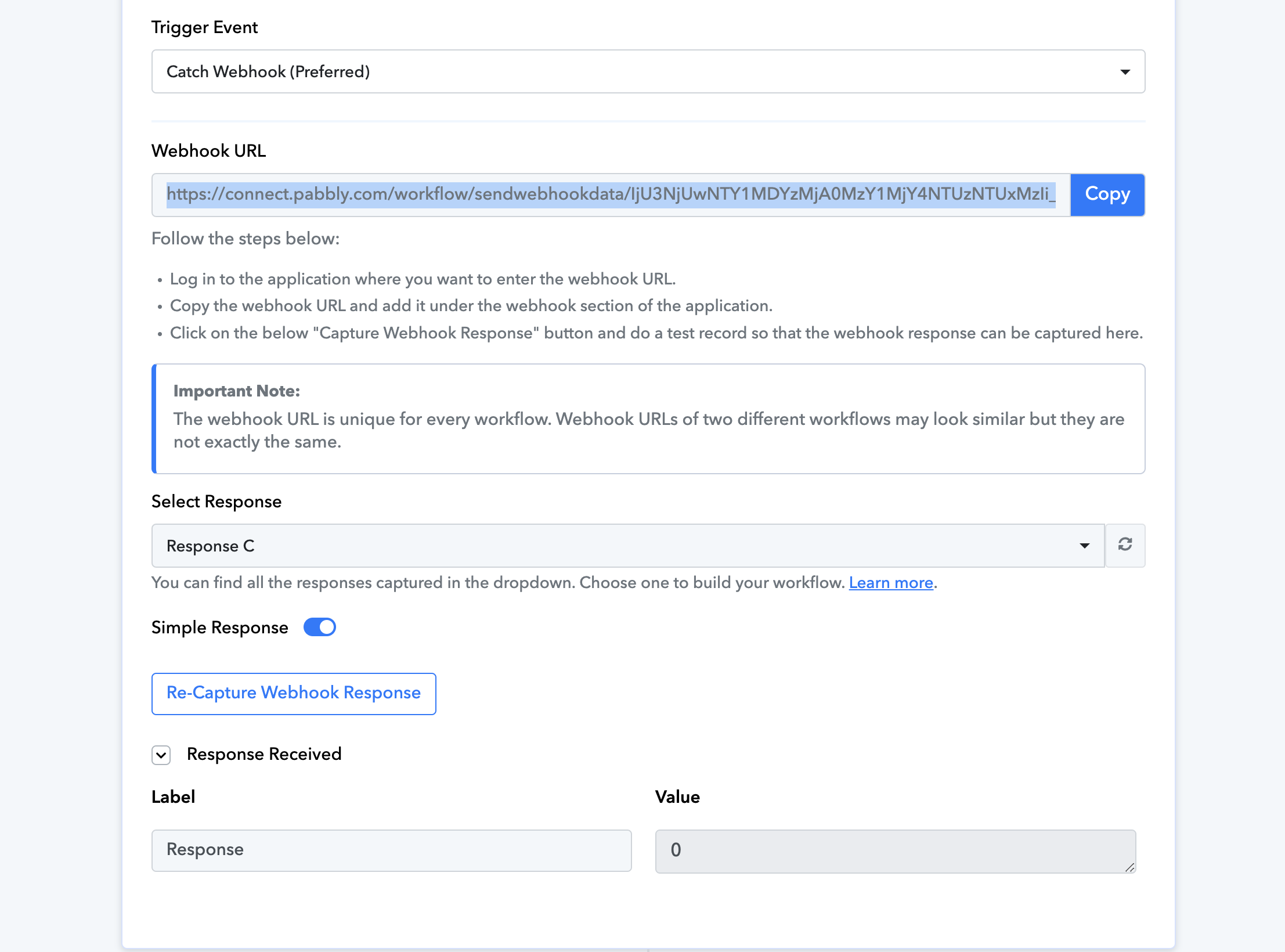The height and width of the screenshot is (952, 1285).
Task: Click the 'Trigger Event' label
Action: [x=204, y=27]
